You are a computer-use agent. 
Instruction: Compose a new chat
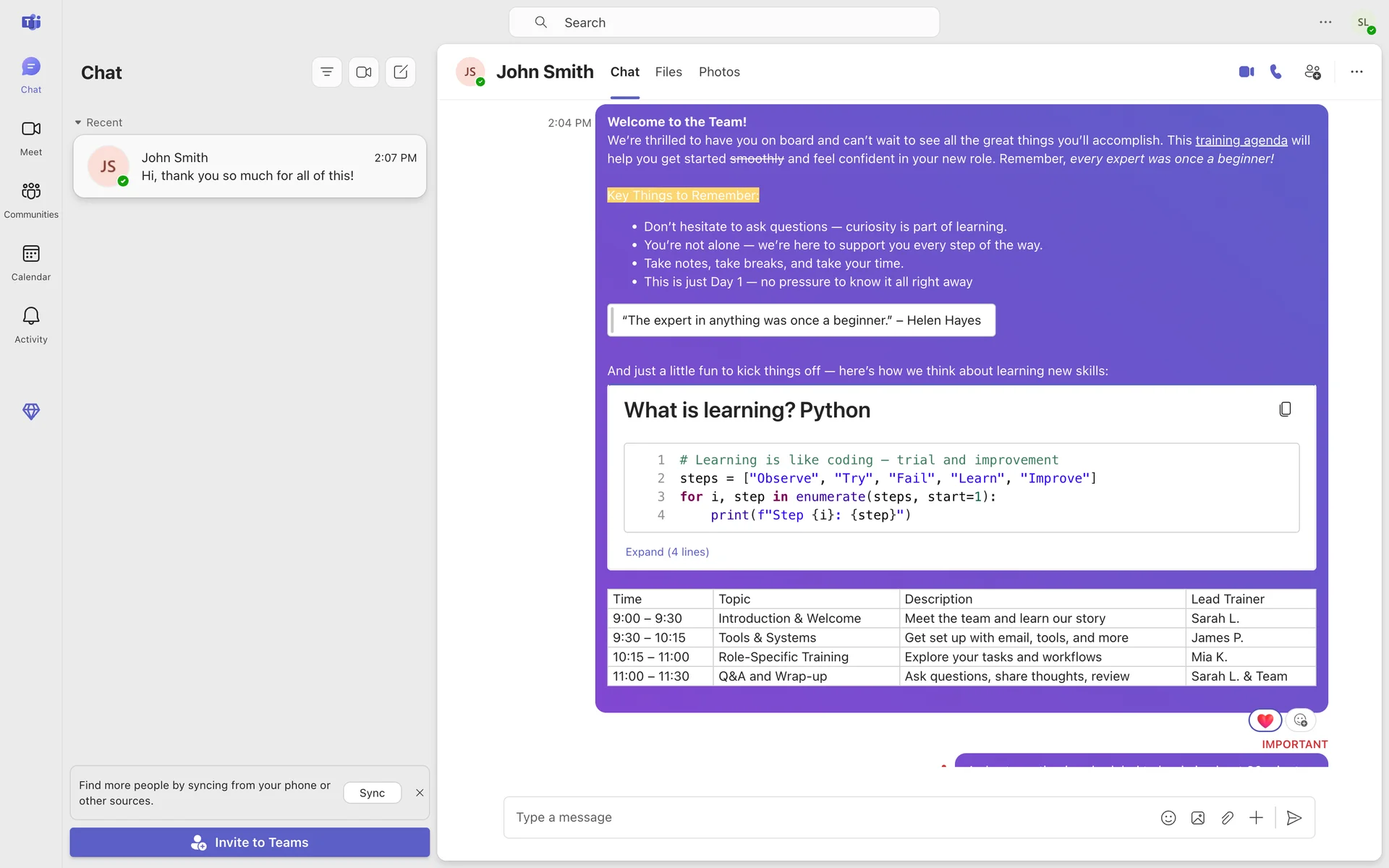point(401,72)
